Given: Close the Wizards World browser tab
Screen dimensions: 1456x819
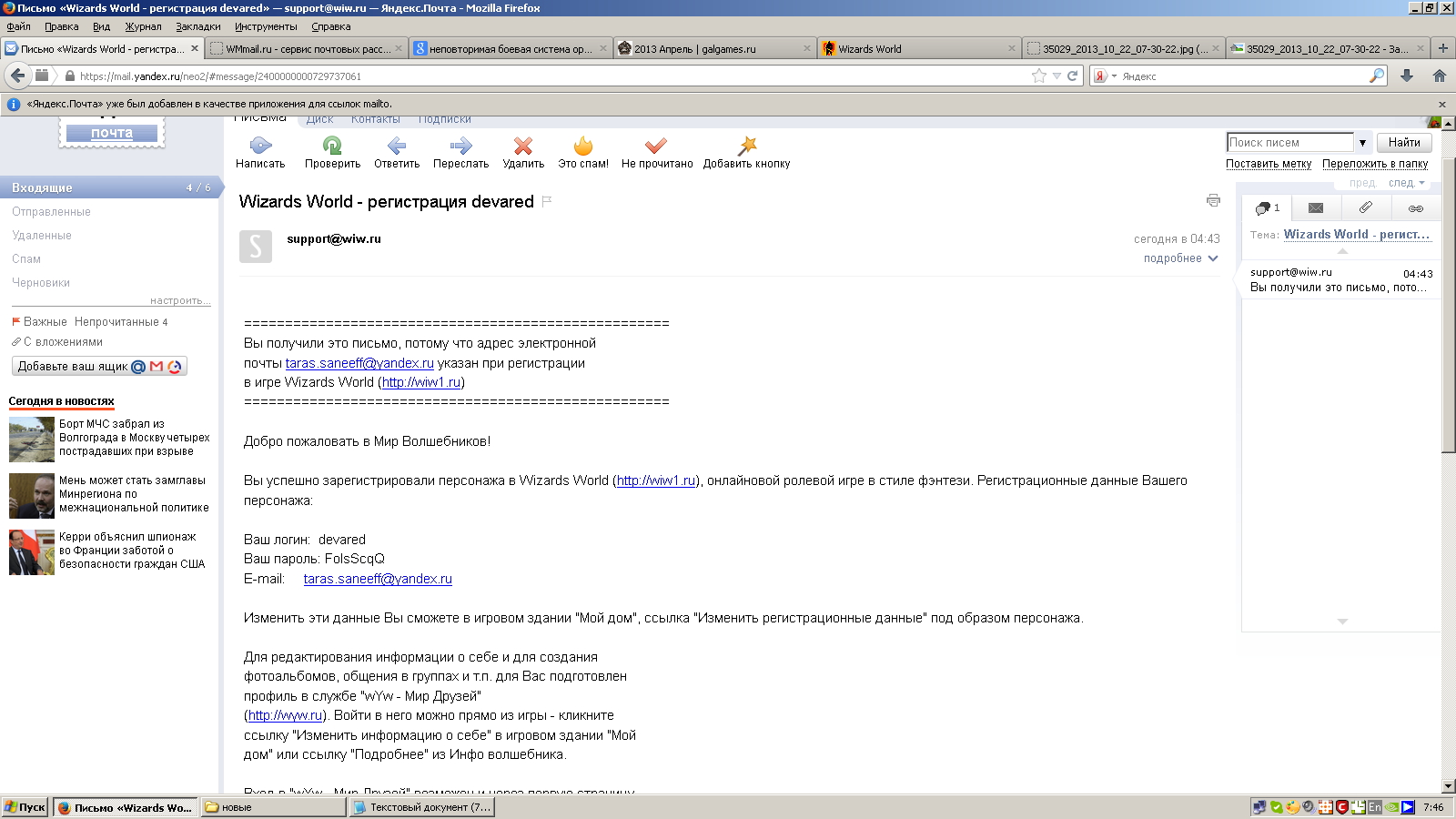Looking at the screenshot, I should coord(1011,49).
